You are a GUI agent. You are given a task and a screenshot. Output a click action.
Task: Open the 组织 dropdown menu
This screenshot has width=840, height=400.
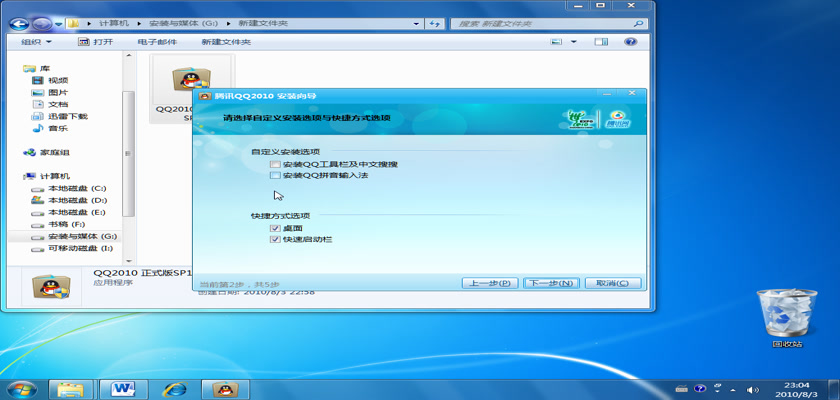tap(35, 42)
